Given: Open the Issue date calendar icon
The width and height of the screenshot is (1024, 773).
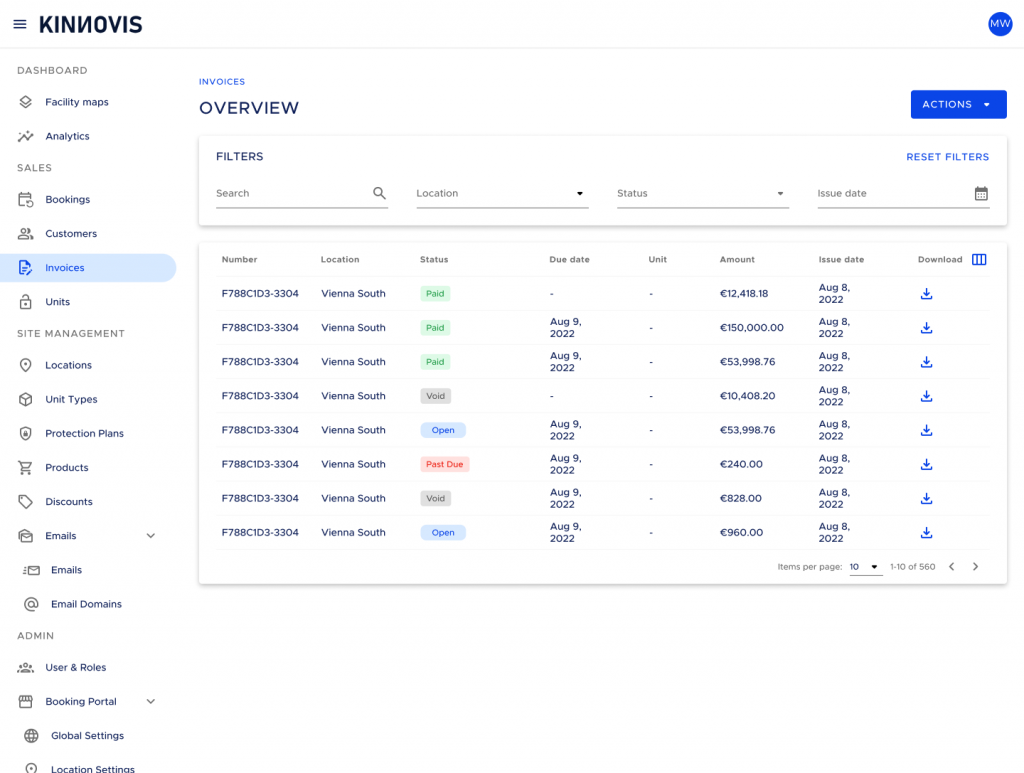Looking at the screenshot, I should click(x=981, y=193).
